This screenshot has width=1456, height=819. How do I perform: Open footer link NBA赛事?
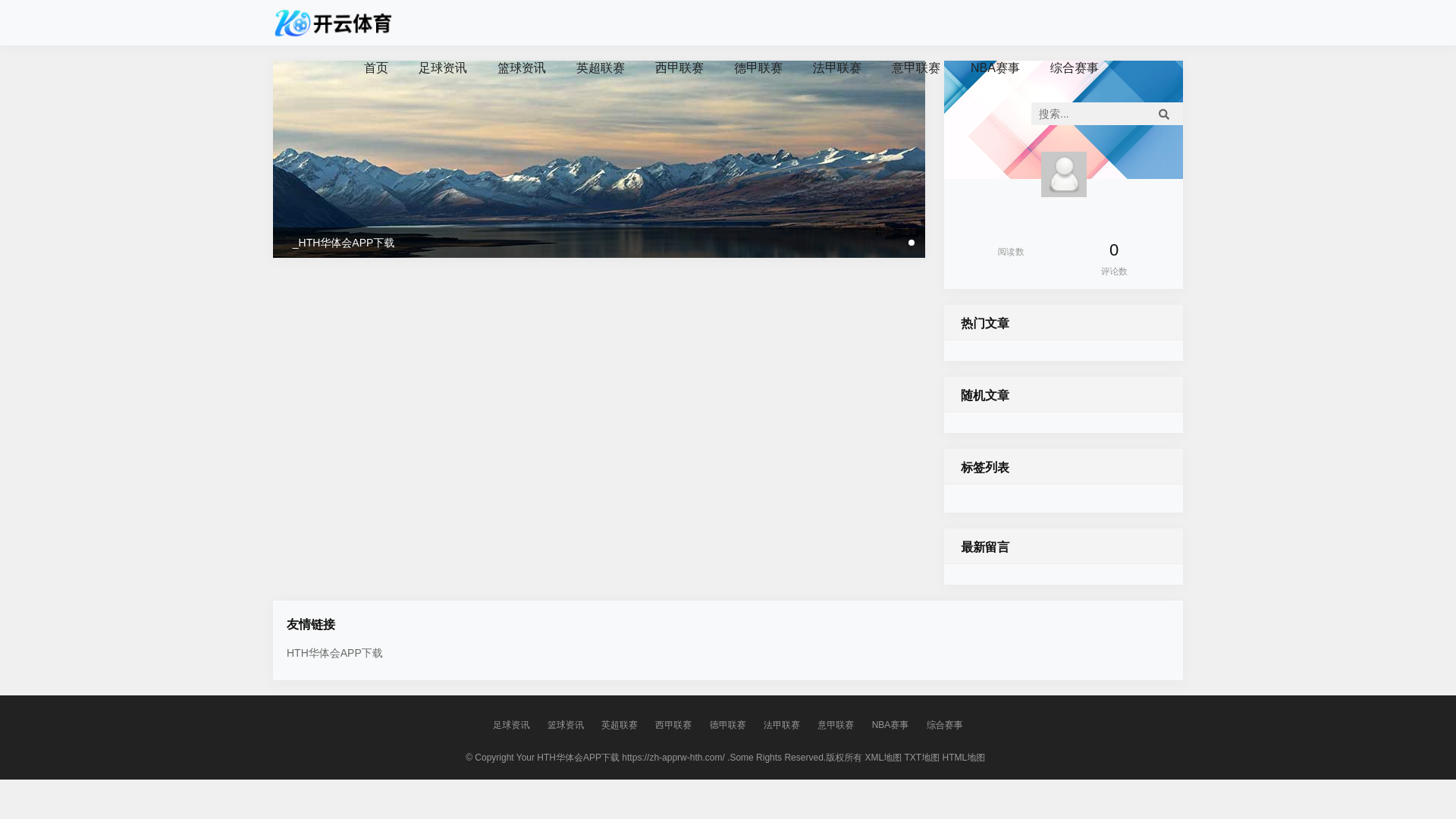pos(890,725)
